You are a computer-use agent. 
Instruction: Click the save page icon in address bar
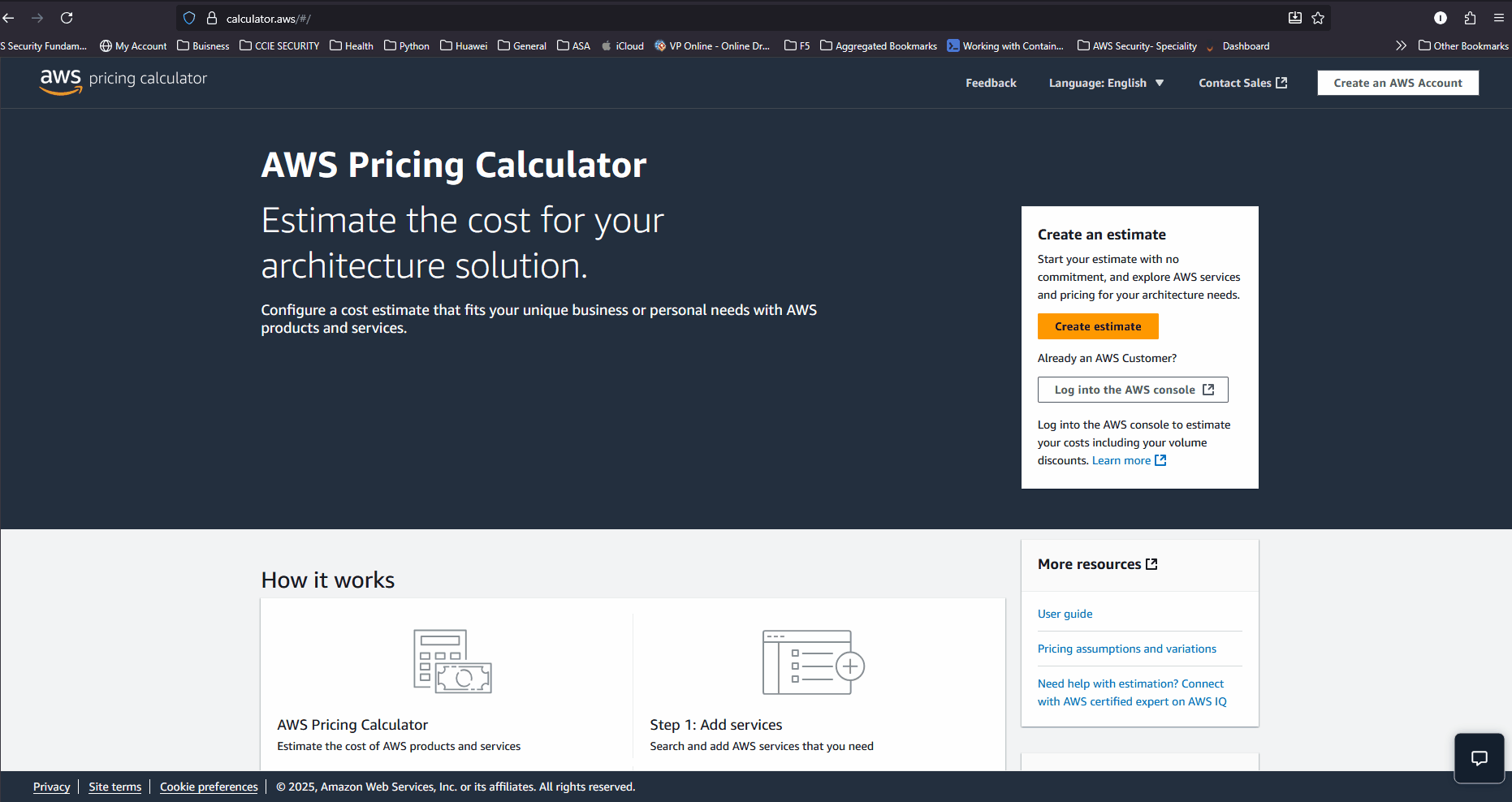[1295, 18]
